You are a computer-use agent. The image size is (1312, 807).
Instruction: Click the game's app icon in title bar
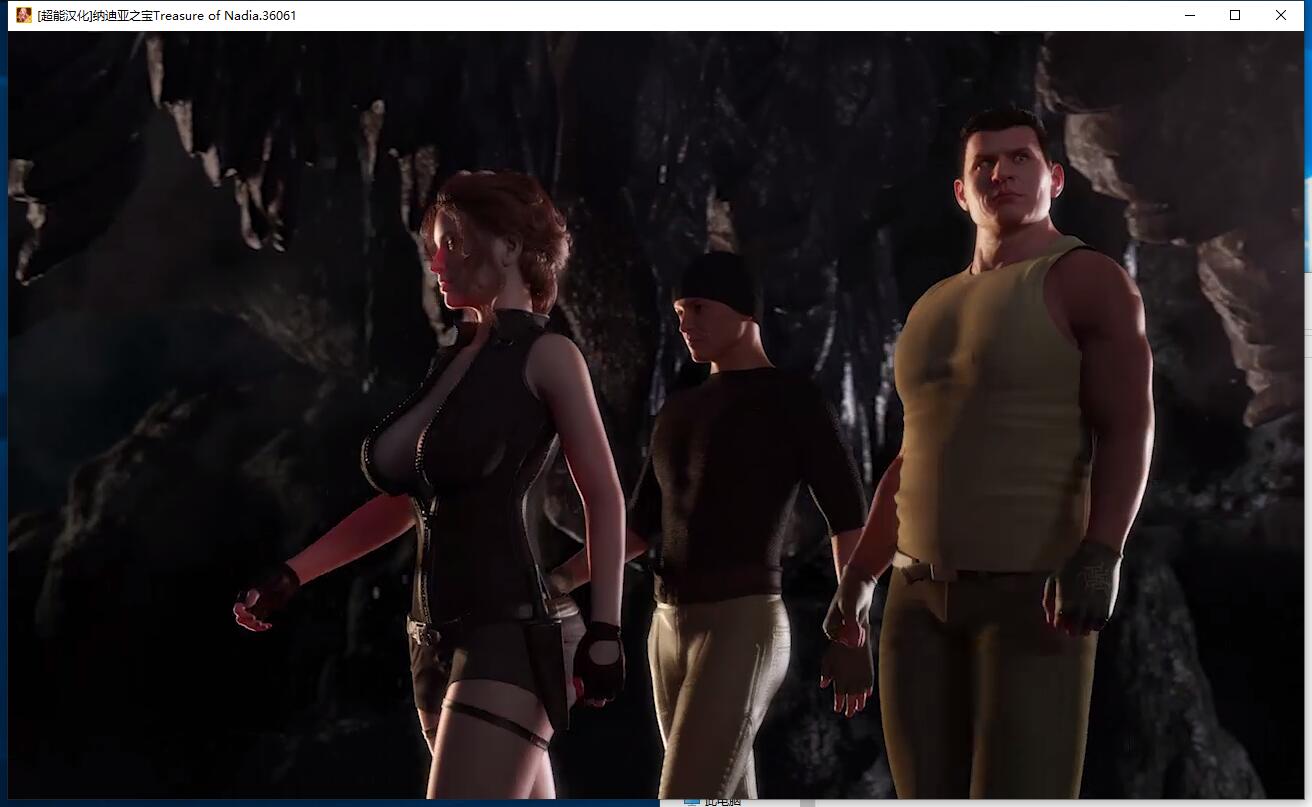(23, 15)
